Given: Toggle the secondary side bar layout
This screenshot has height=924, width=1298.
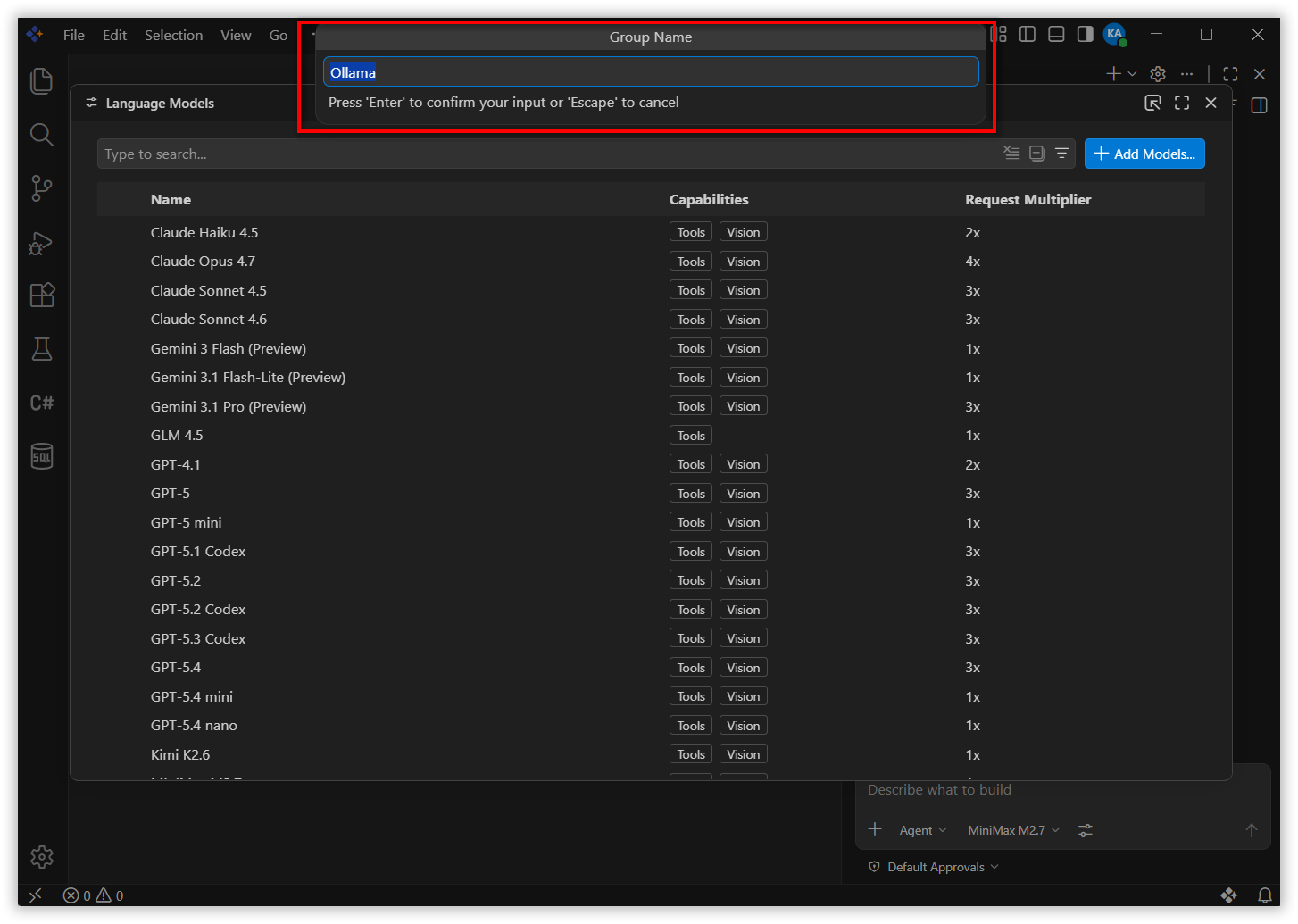Looking at the screenshot, I should click(x=1085, y=34).
